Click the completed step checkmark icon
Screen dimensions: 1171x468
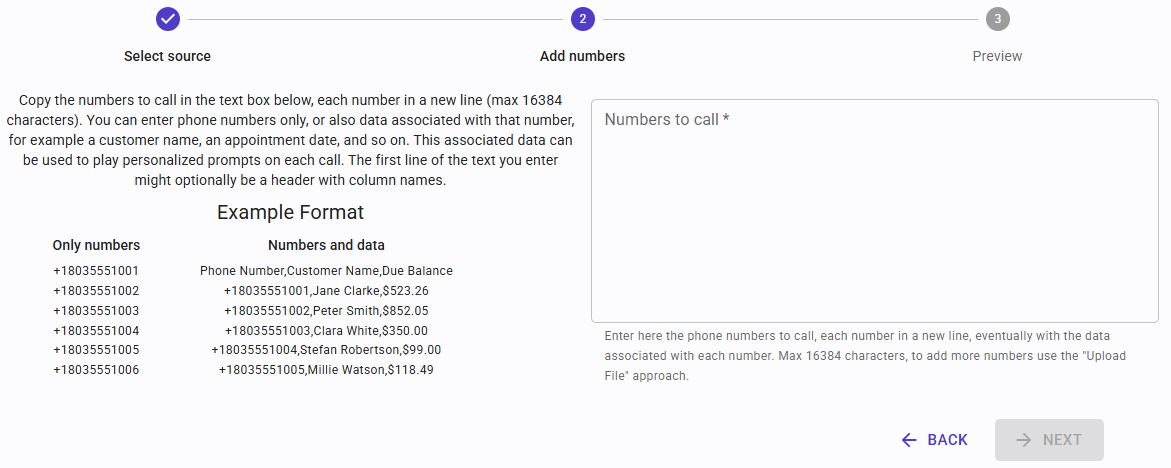(168, 19)
